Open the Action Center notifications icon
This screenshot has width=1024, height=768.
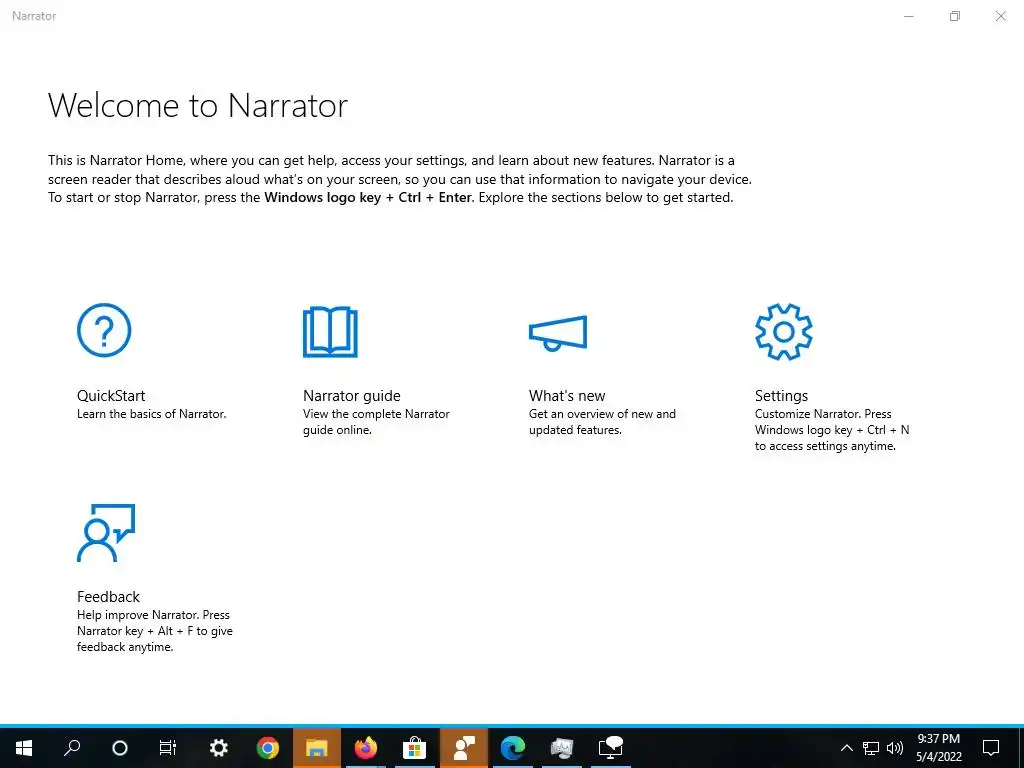pyautogui.click(x=991, y=748)
